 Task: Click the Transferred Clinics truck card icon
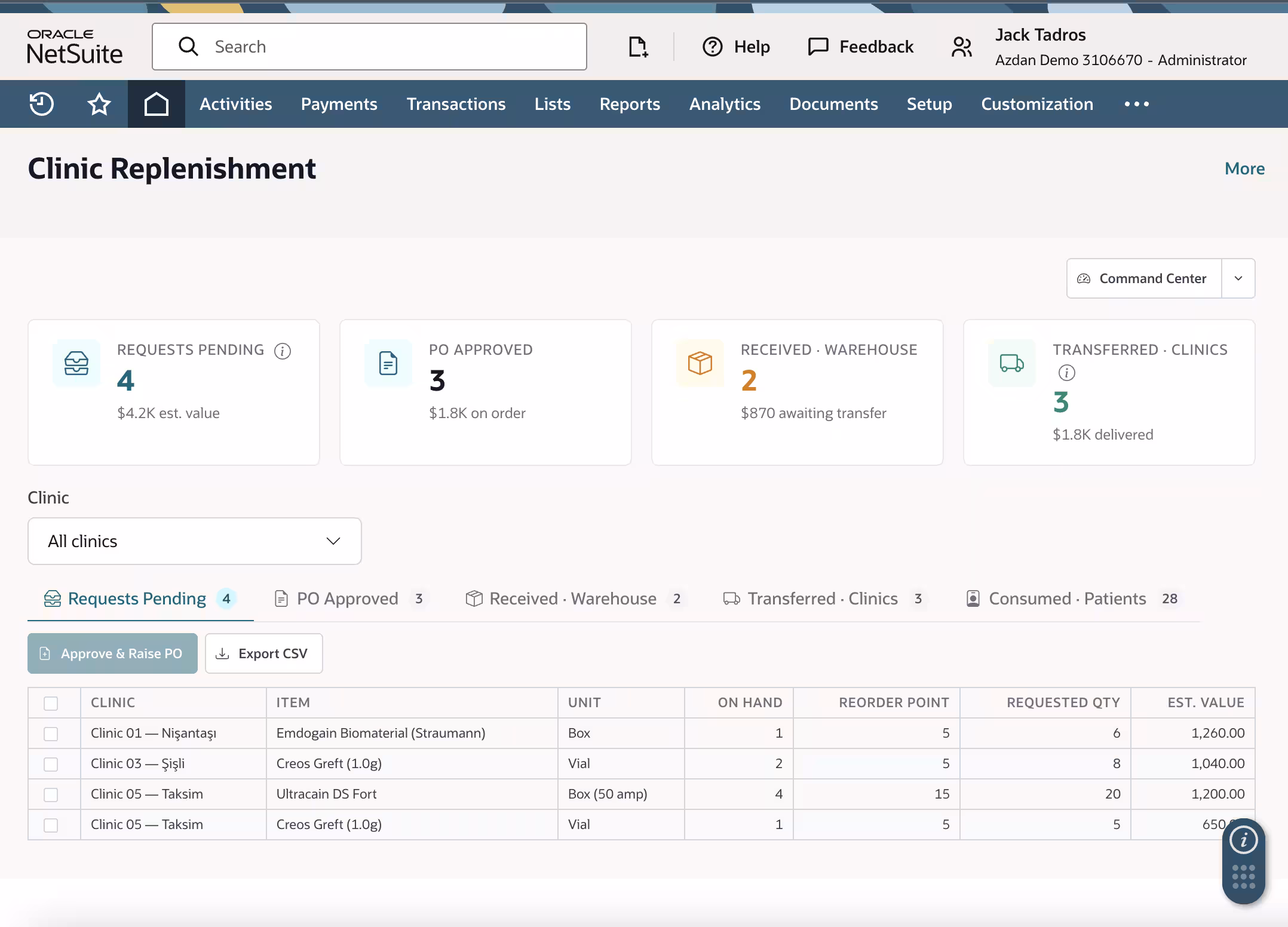pos(1012,363)
